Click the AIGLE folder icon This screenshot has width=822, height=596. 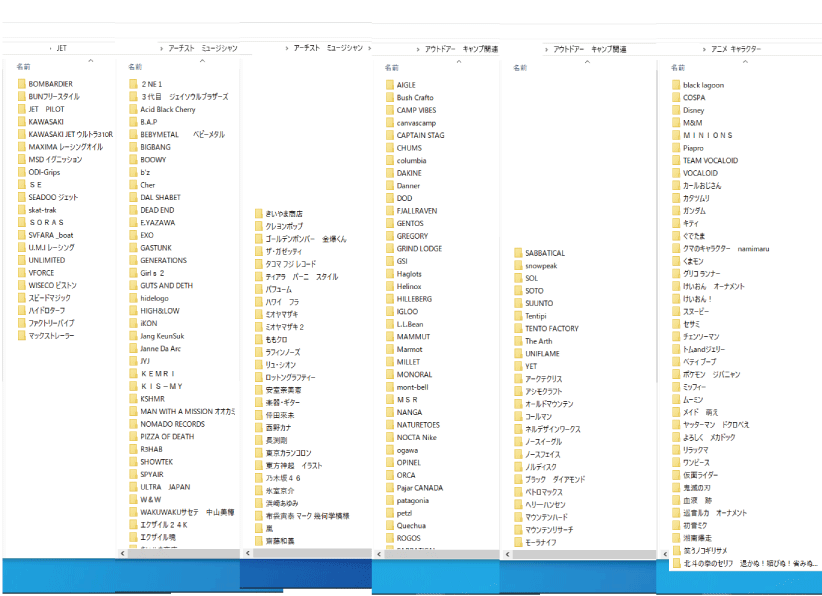click(390, 85)
